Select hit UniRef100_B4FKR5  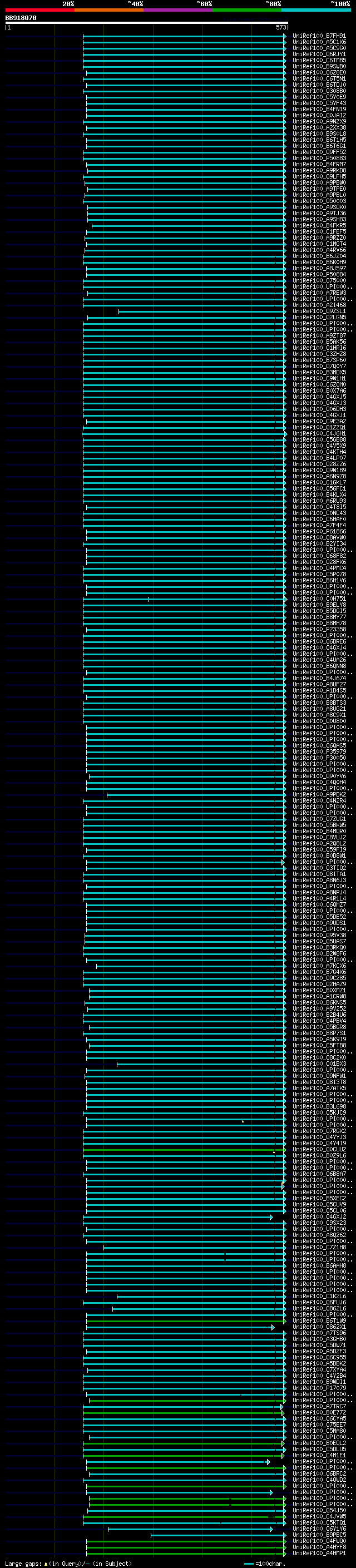click(x=319, y=226)
